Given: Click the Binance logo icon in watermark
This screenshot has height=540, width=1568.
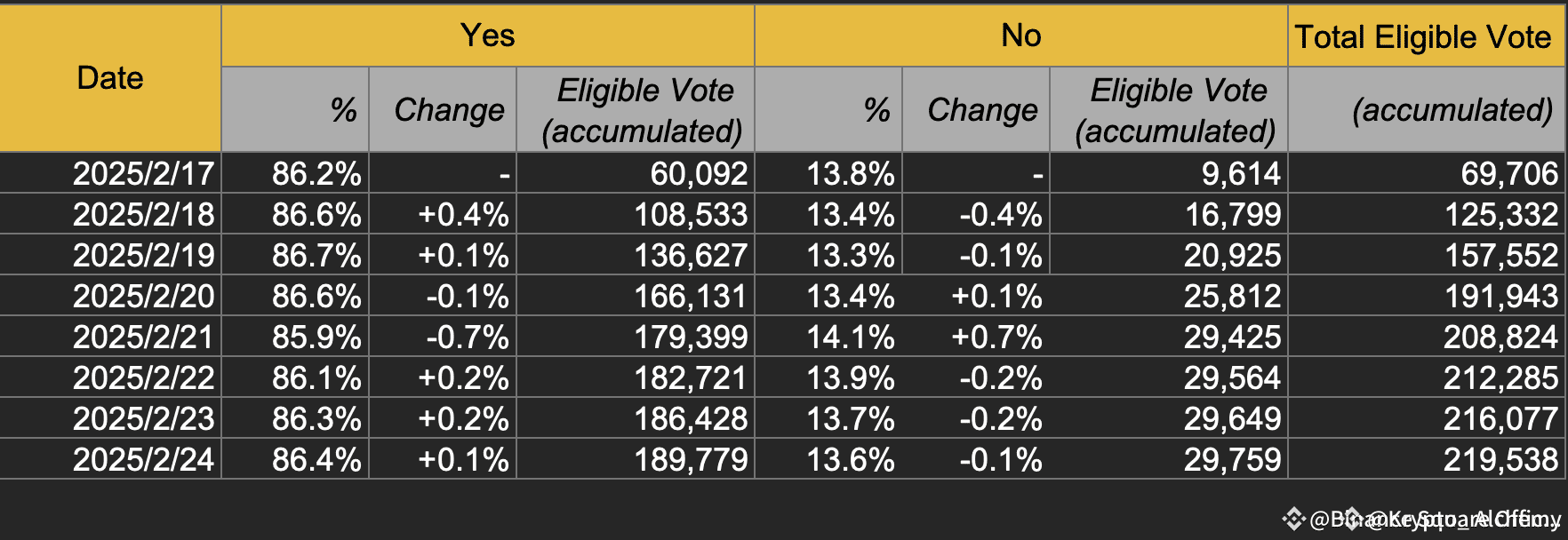Looking at the screenshot, I should [x=1293, y=519].
